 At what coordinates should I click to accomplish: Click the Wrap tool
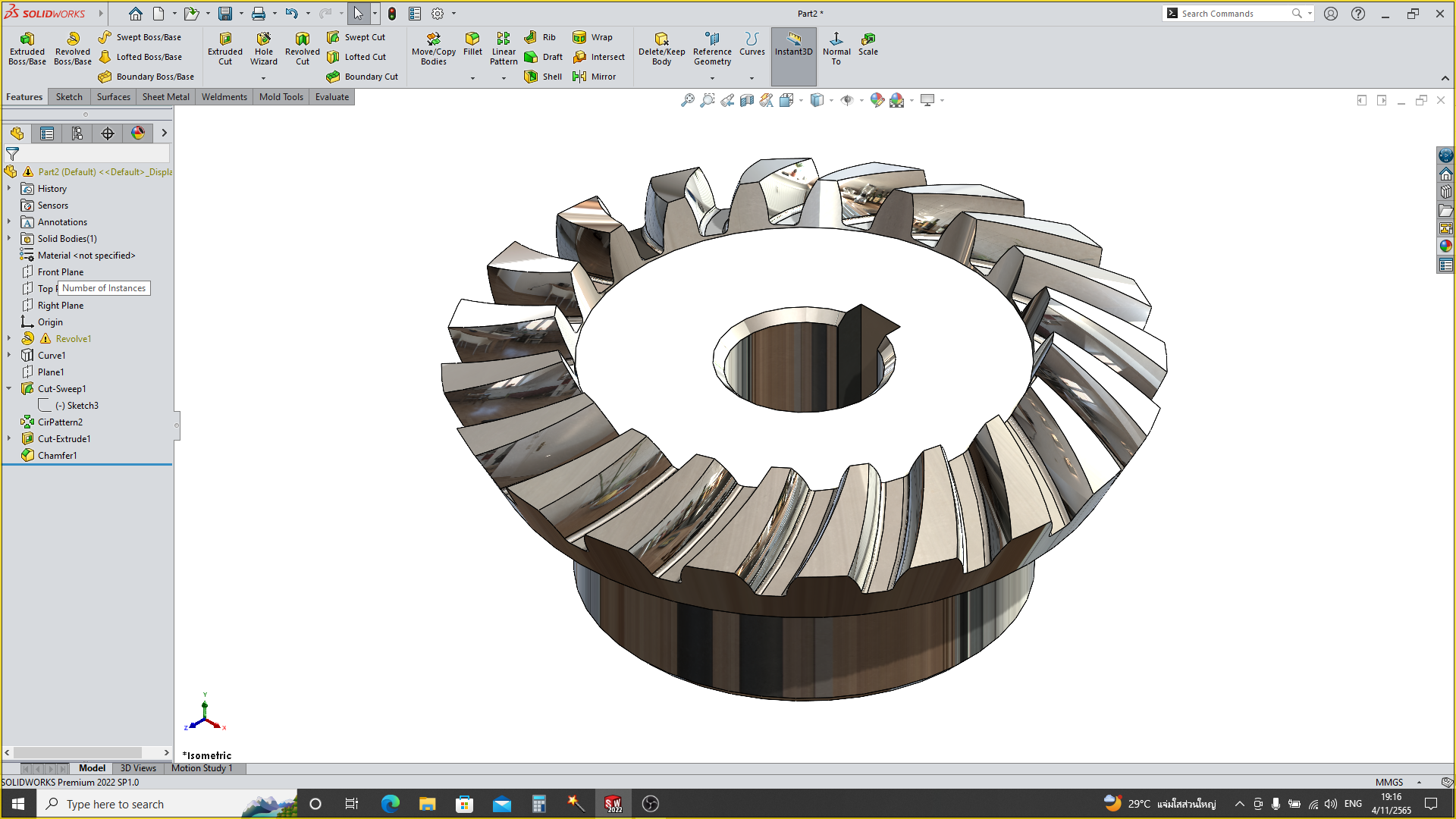pos(593,37)
